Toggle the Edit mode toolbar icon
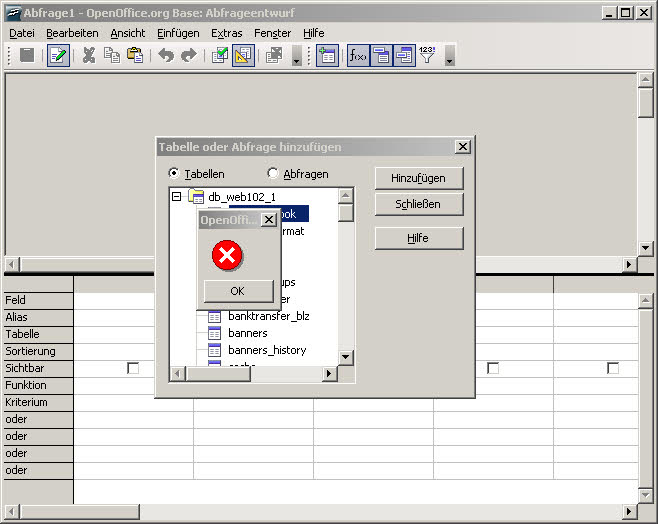 pyautogui.click(x=58, y=56)
